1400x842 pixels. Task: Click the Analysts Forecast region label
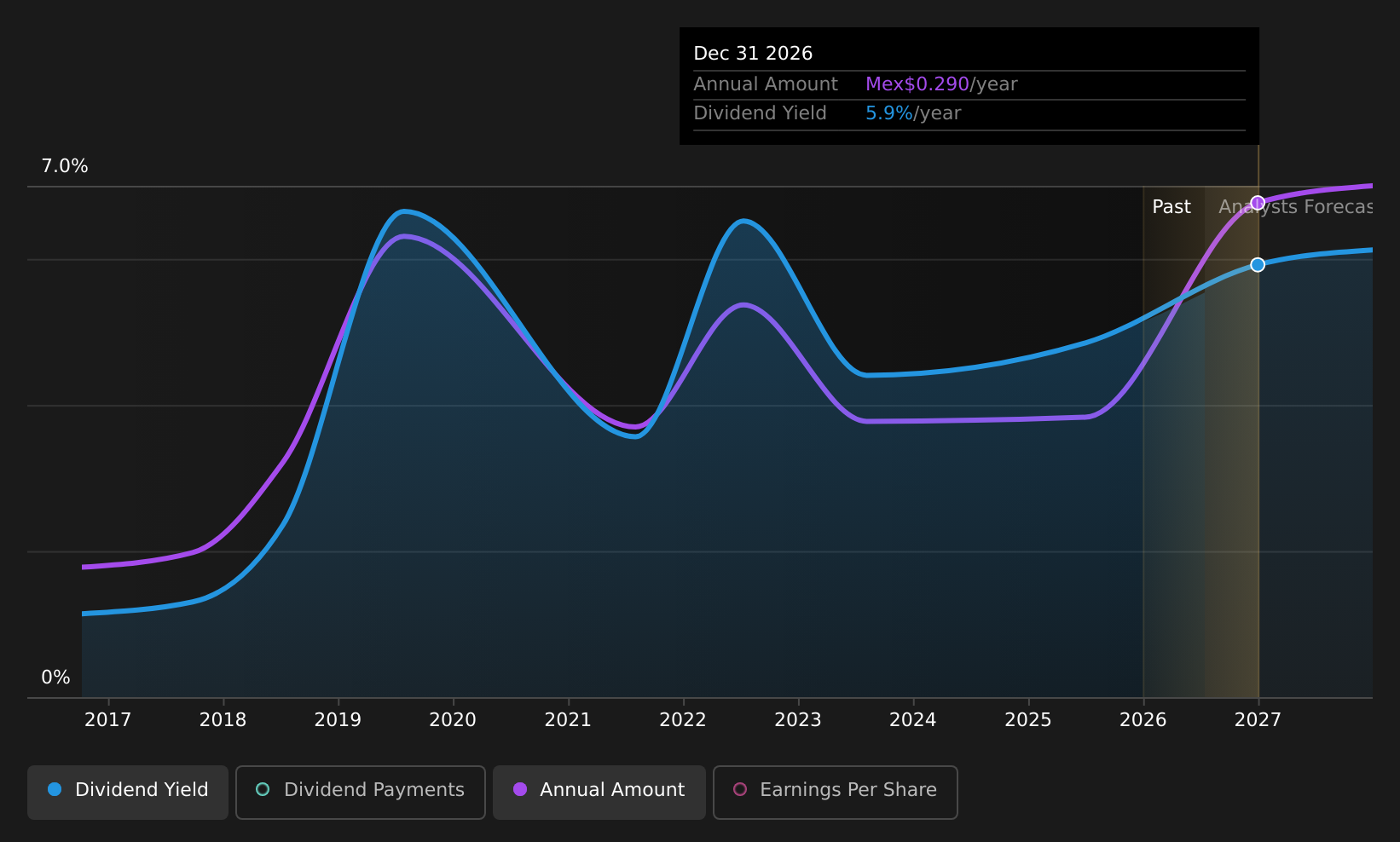coord(1296,207)
